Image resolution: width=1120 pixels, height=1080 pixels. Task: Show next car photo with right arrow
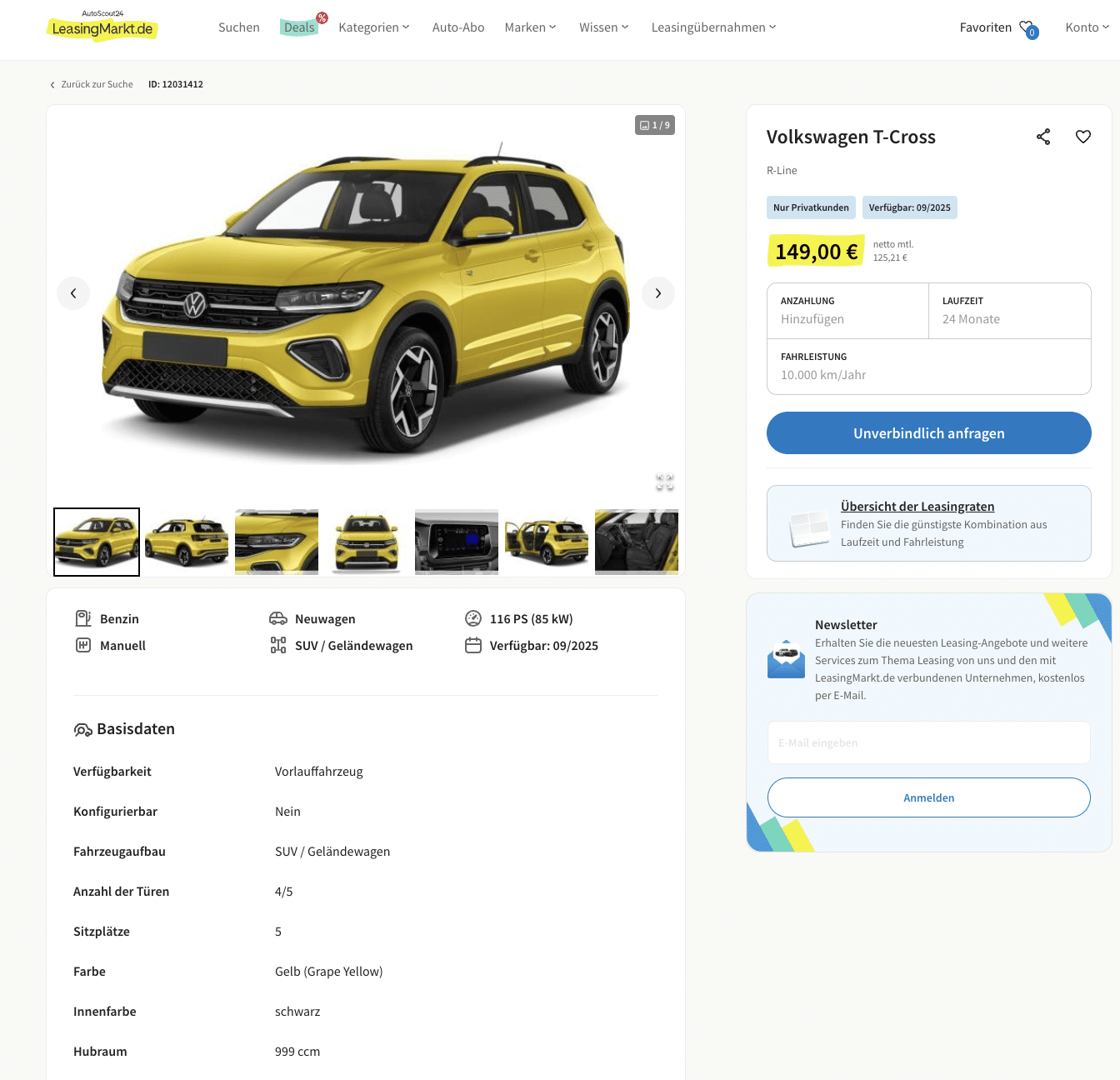click(658, 293)
